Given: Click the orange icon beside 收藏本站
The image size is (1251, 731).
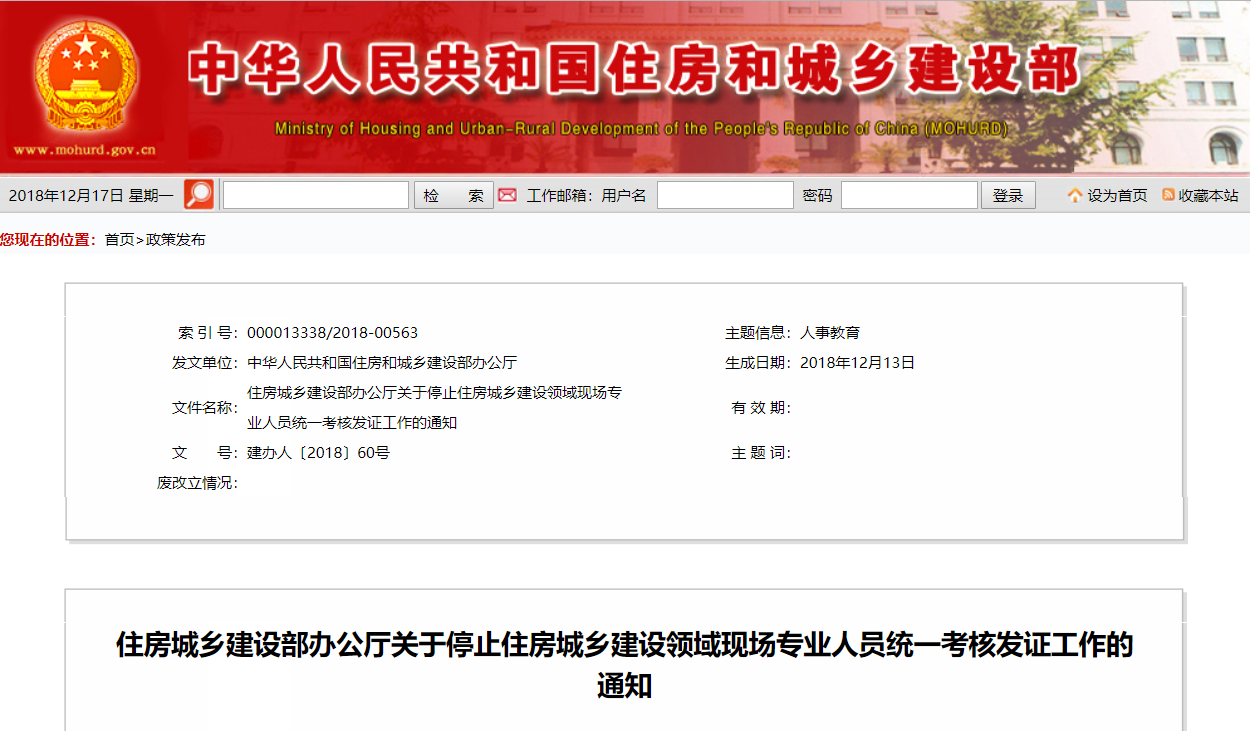Looking at the screenshot, I should [x=1167, y=195].
